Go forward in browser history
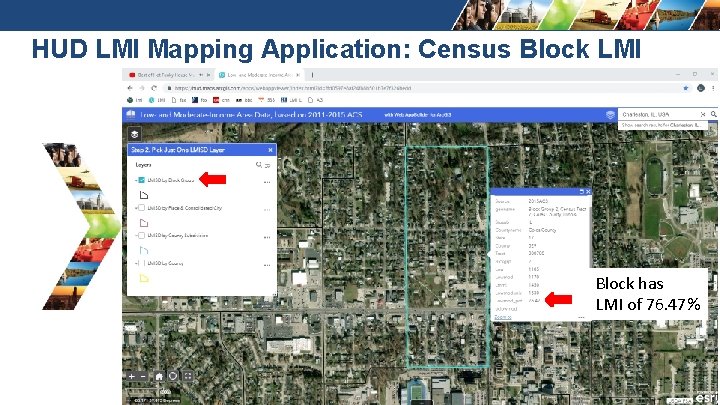720x405 pixels. point(142,88)
